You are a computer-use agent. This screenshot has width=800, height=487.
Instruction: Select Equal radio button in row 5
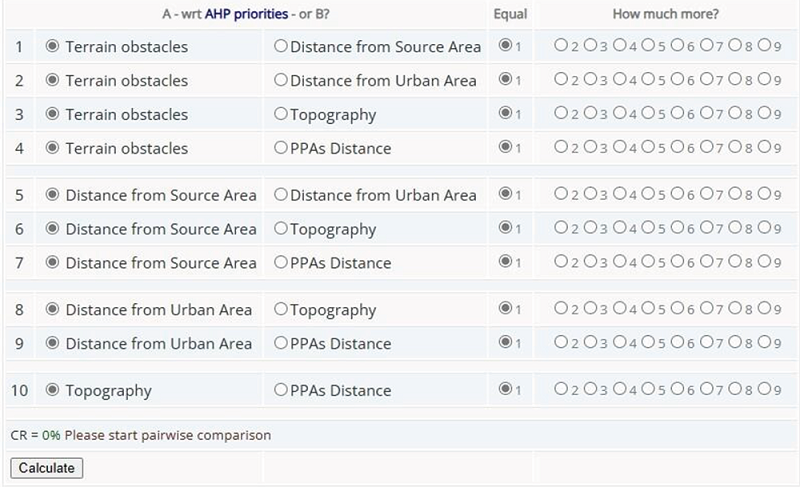[x=505, y=195]
